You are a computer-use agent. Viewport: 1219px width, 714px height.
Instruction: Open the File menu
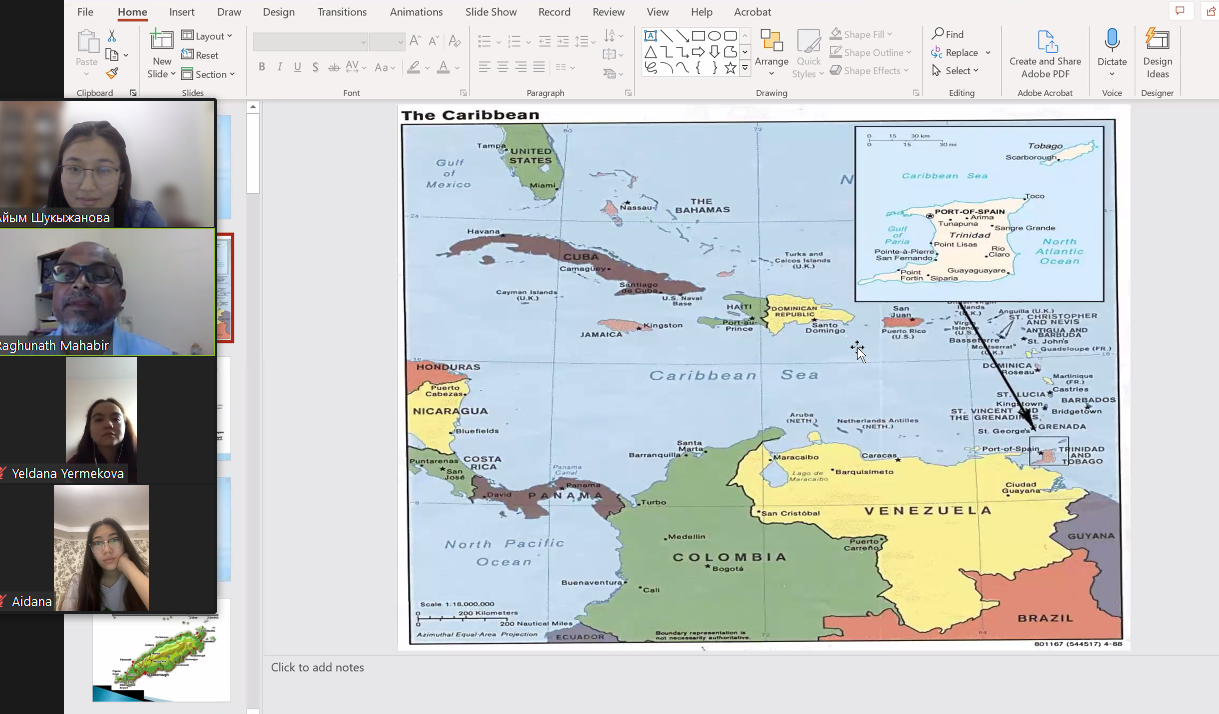coord(85,12)
